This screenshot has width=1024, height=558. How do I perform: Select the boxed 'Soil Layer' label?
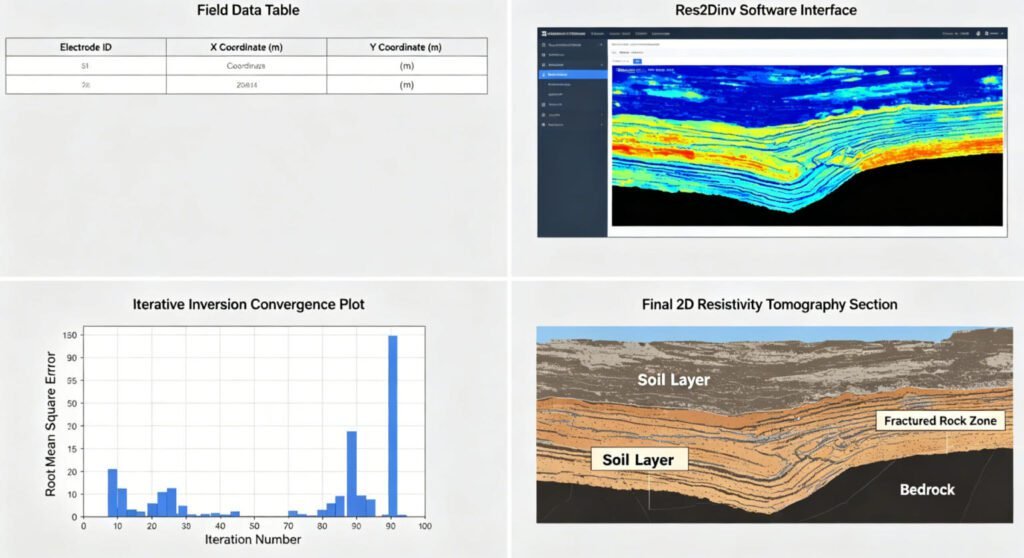point(638,459)
